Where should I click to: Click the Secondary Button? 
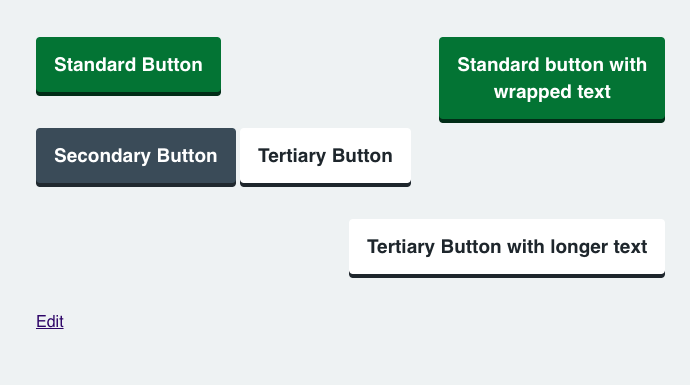click(x=136, y=157)
